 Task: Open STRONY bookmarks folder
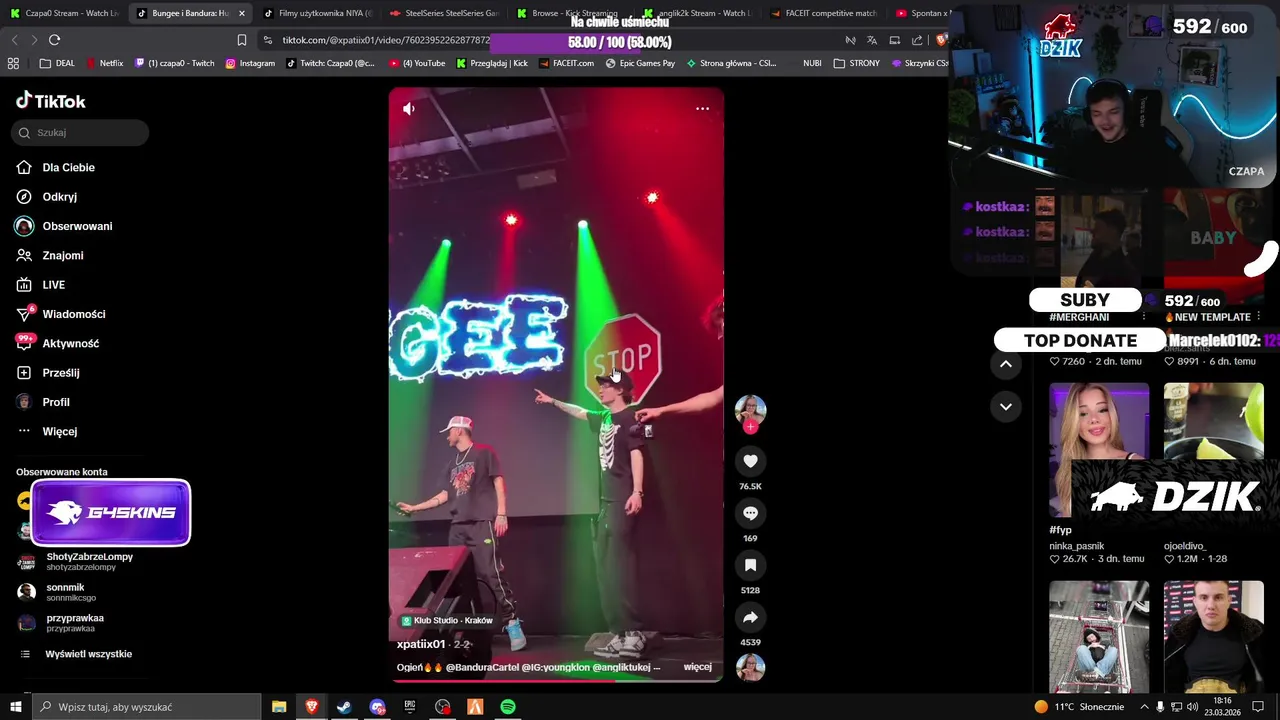857,63
